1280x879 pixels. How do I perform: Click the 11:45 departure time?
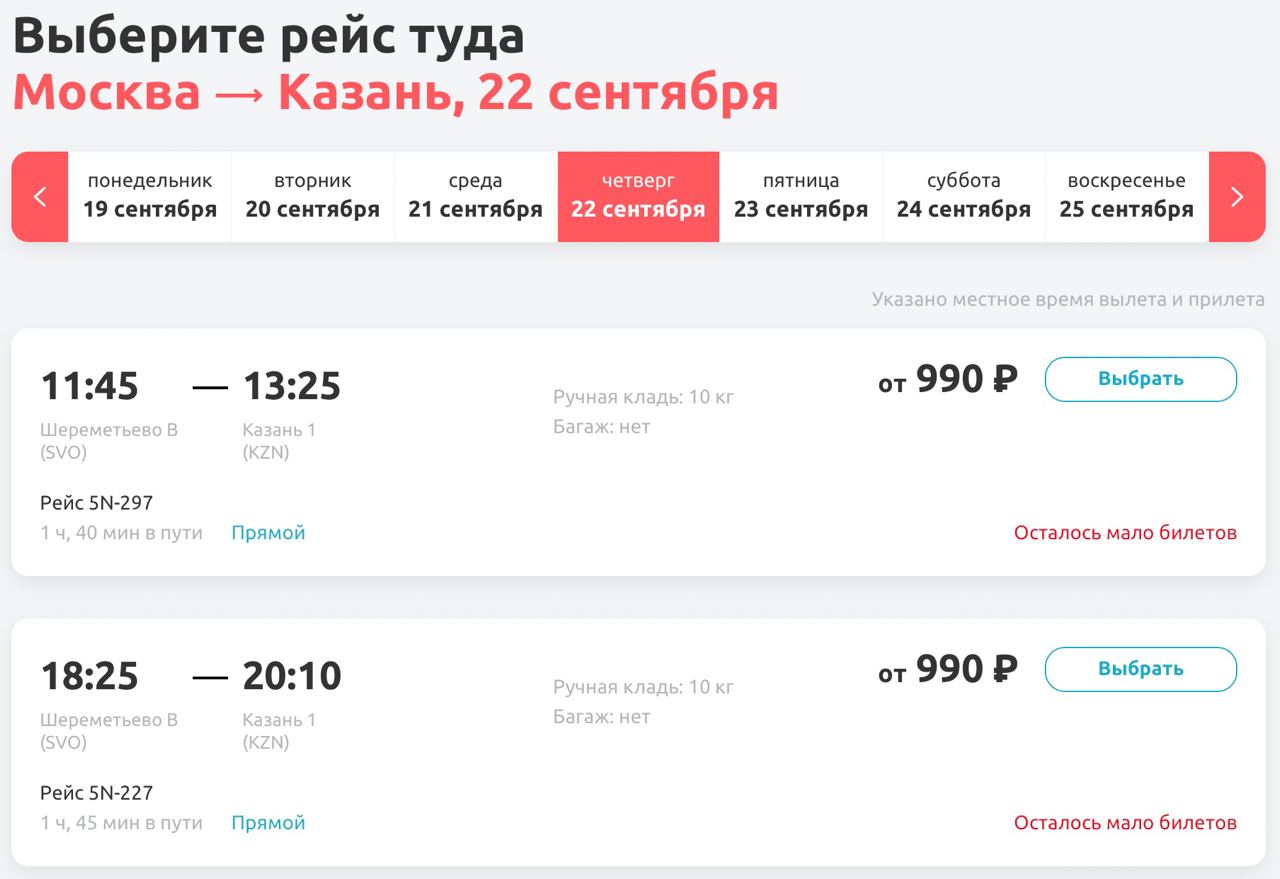[x=90, y=386]
